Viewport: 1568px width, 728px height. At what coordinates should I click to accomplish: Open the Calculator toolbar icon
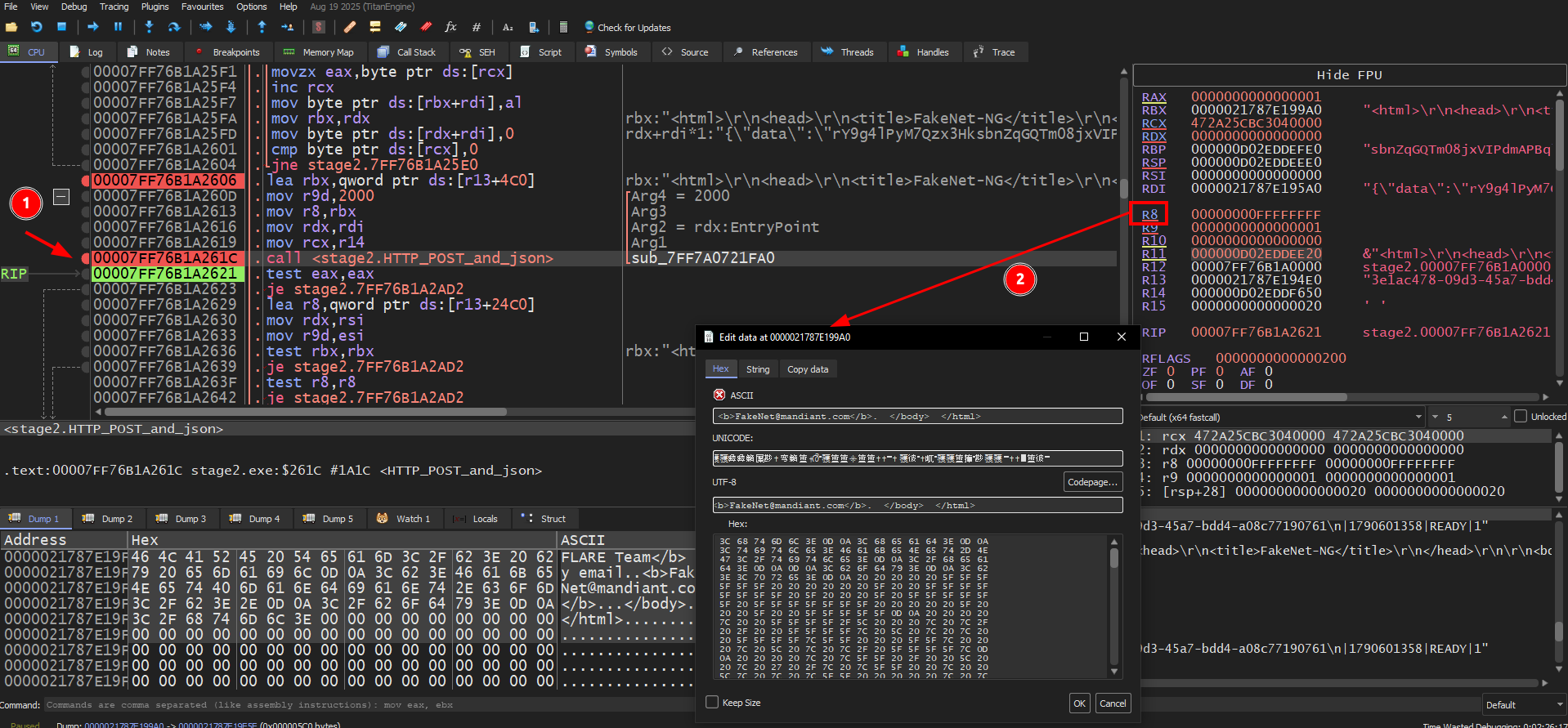(x=563, y=27)
